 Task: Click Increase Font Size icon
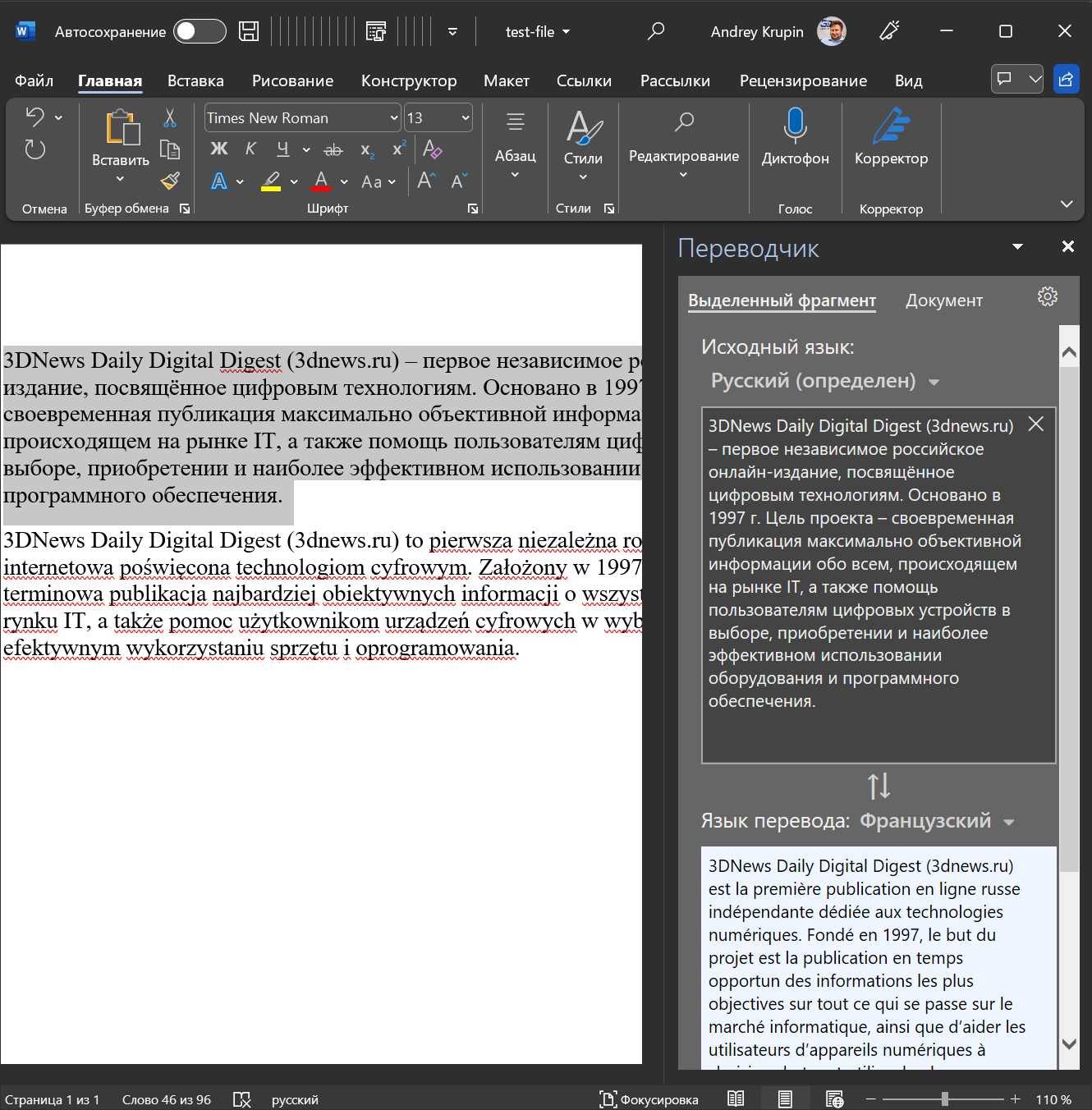[426, 181]
